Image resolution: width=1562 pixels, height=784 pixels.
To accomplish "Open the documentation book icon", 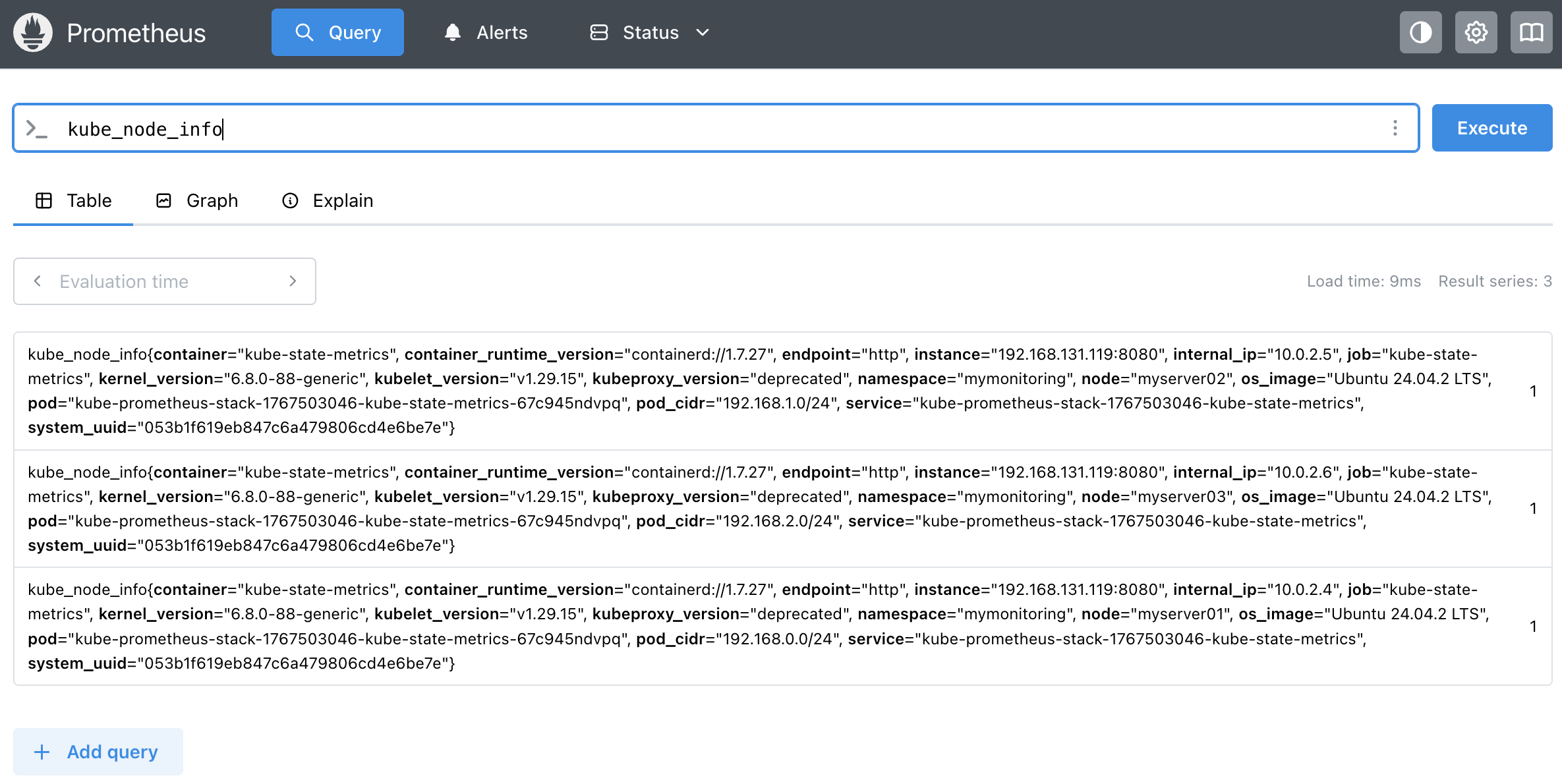I will (1531, 32).
